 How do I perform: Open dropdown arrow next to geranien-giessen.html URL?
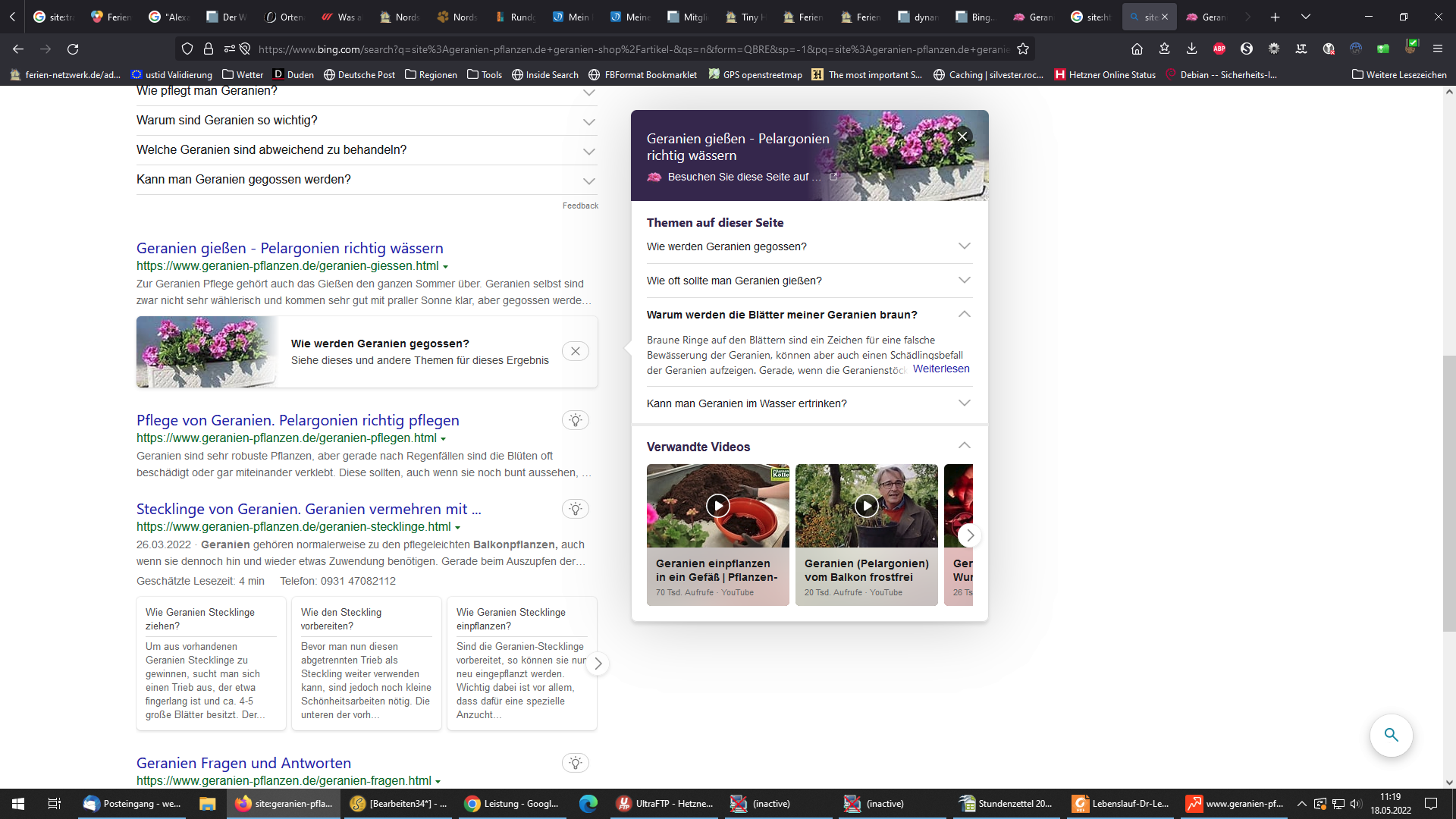pos(445,267)
